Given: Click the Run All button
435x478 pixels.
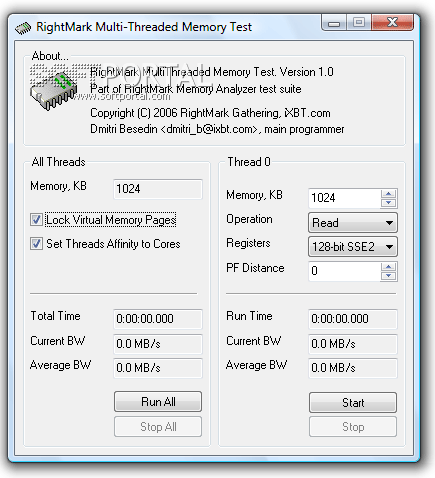Looking at the screenshot, I should [x=158, y=402].
